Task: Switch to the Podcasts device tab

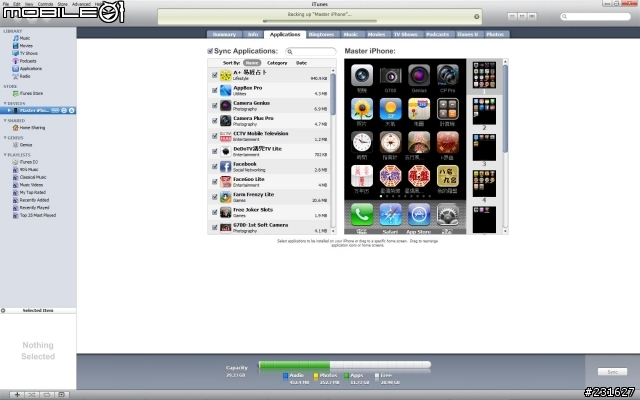Action: coord(438,35)
